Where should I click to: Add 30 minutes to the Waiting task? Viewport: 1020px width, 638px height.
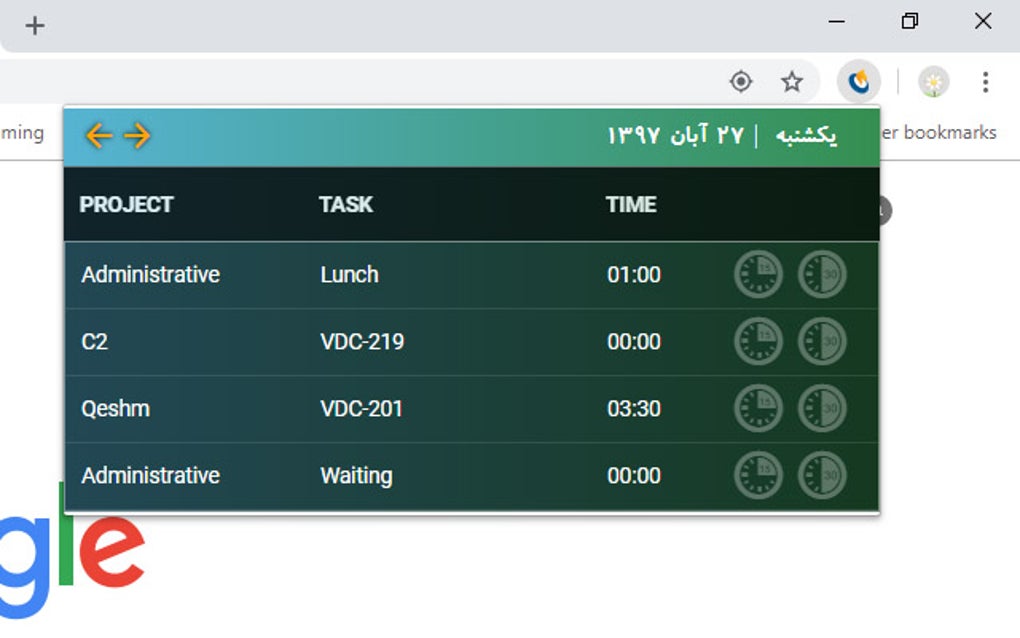point(822,475)
